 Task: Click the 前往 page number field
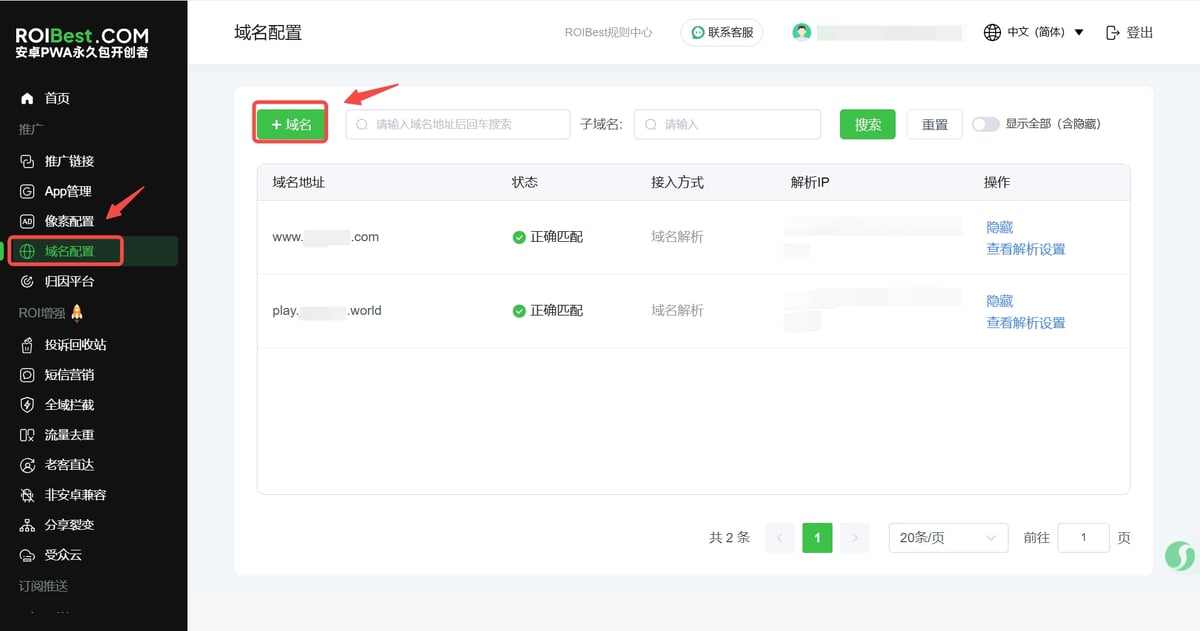(x=1083, y=538)
